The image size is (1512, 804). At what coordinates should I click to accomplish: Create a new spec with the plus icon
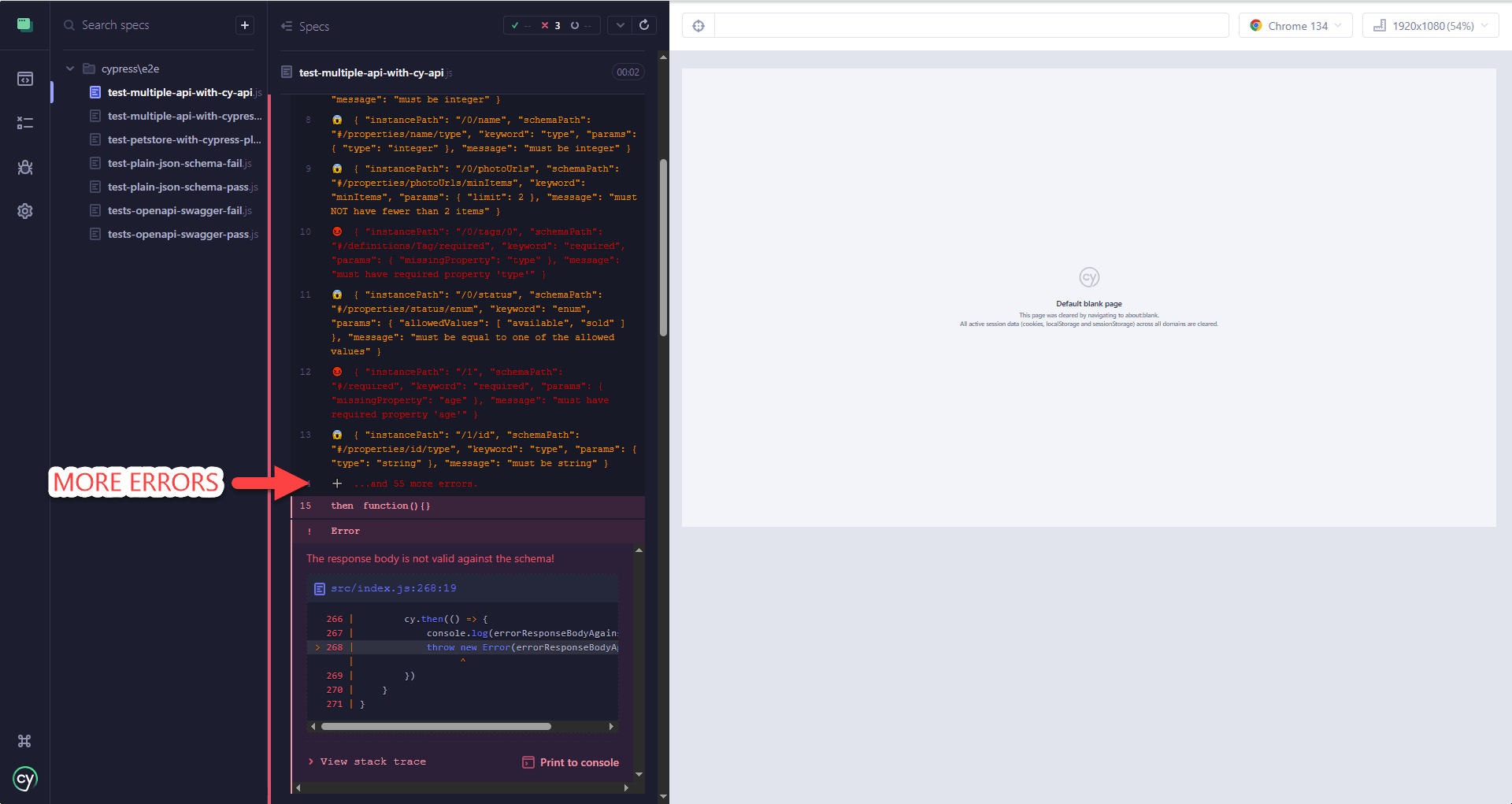[x=244, y=24]
